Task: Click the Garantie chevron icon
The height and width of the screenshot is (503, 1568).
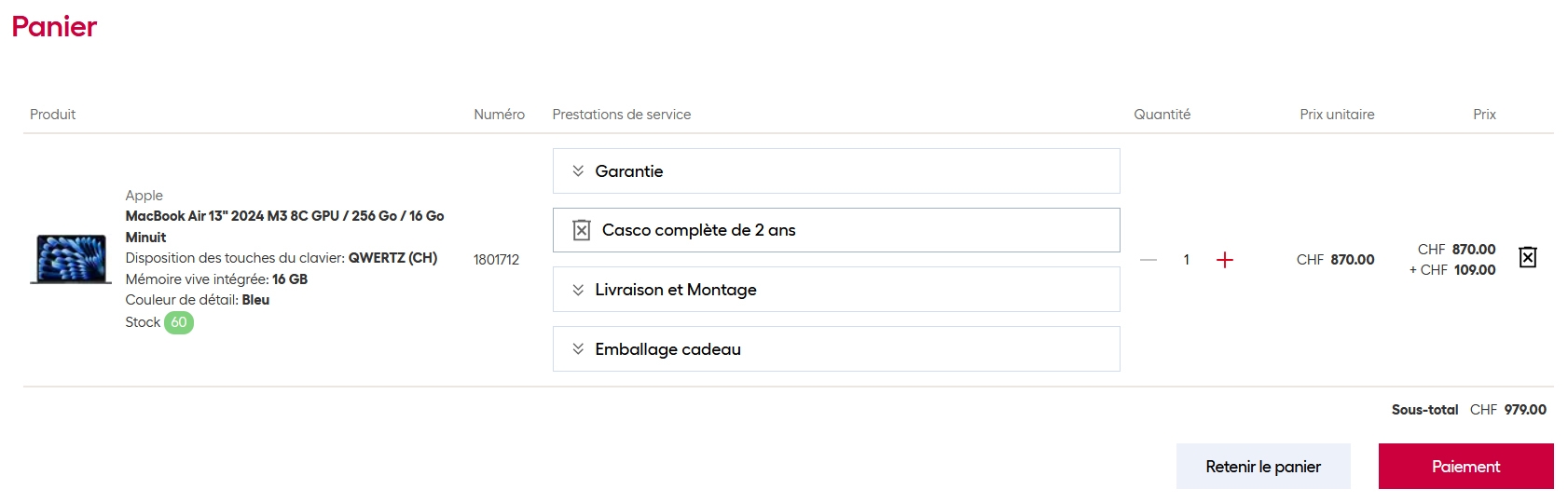Action: point(578,171)
